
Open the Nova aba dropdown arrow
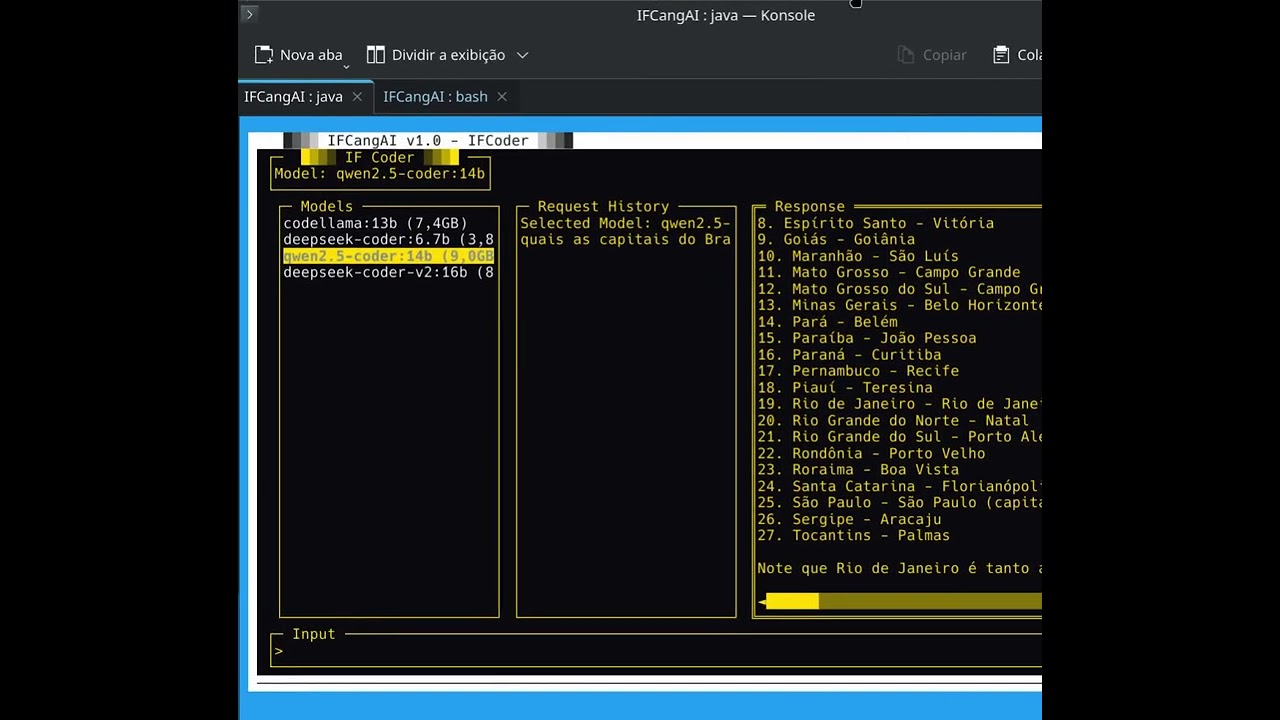coord(346,67)
